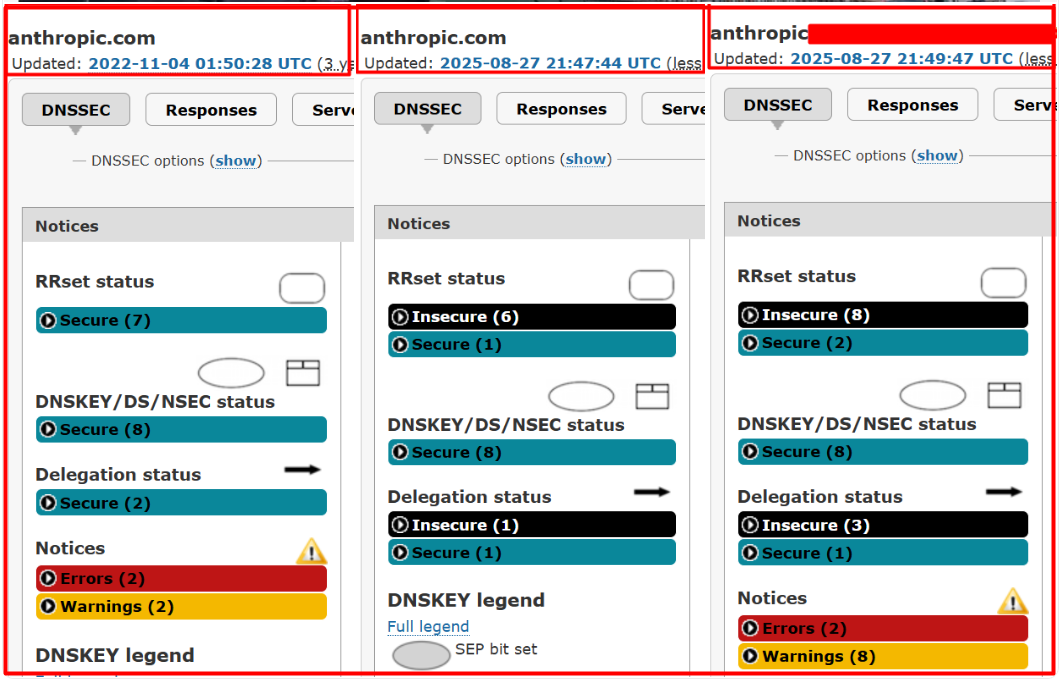Expand Secure (1) under RRset status, 21:47:44 panel
1059x679 pixels.
(x=532, y=345)
